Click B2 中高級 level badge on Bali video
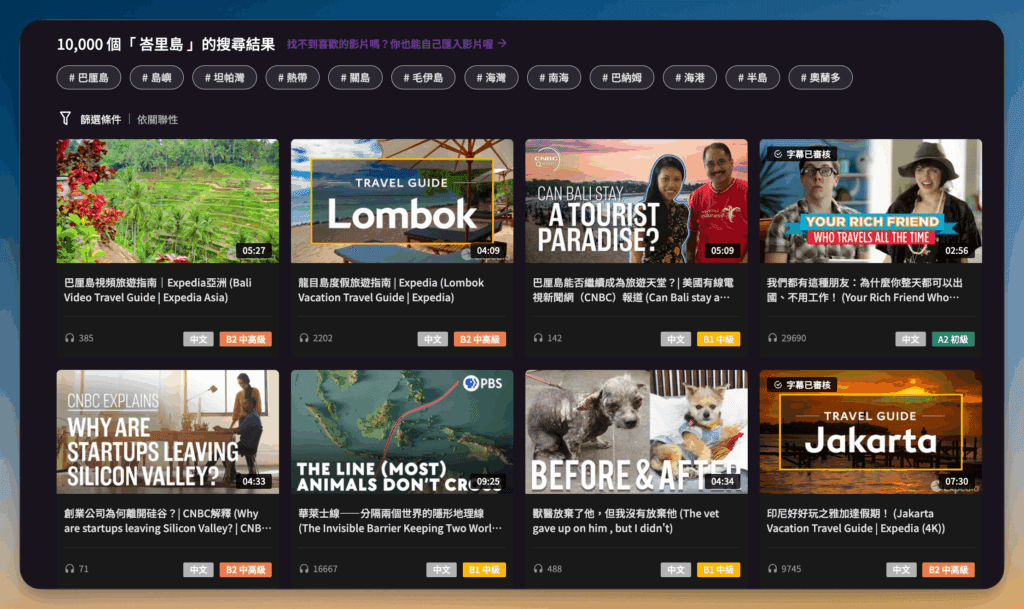 [x=246, y=339]
